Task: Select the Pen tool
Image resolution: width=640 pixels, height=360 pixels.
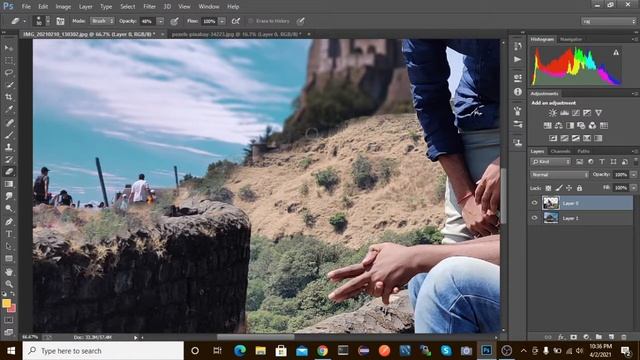Action: (x=9, y=222)
